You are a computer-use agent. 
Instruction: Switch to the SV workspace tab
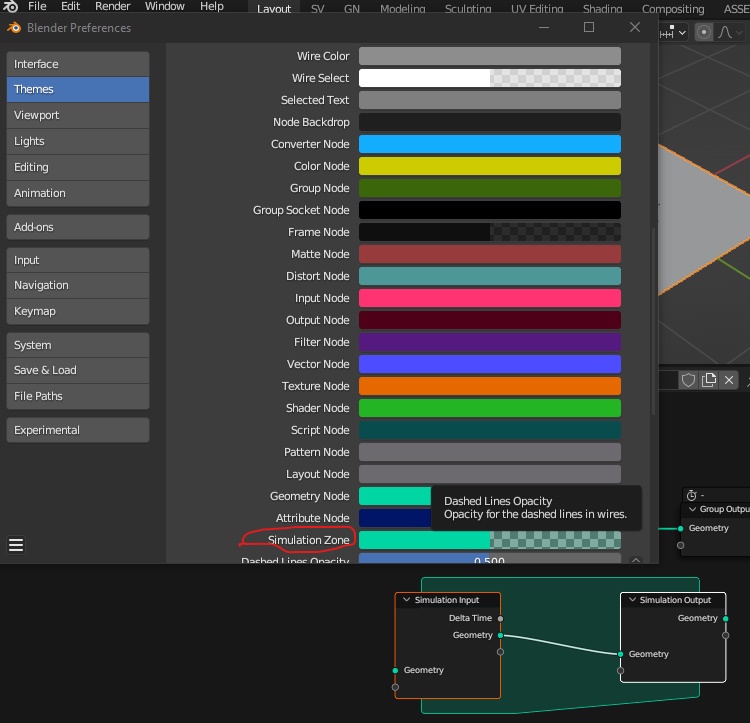(317, 9)
